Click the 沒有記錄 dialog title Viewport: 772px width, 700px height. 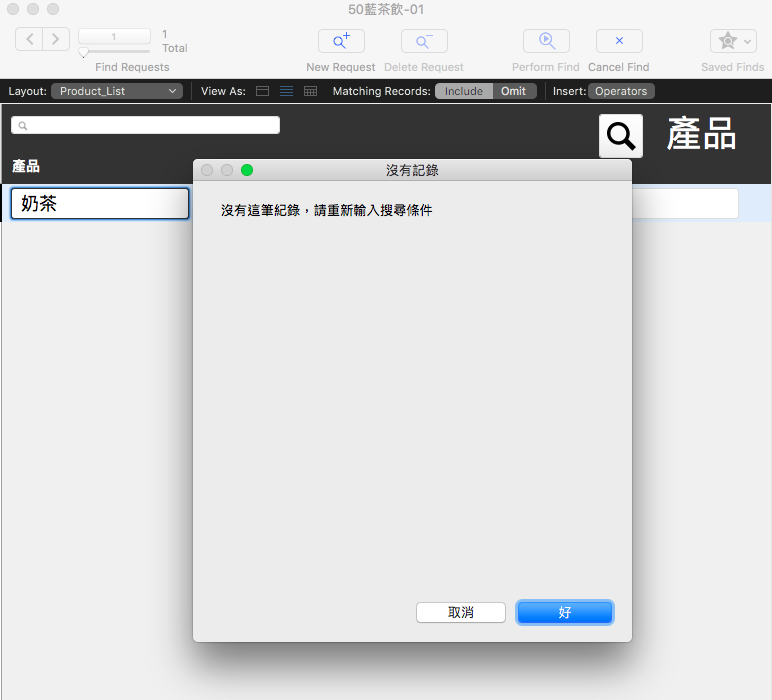[412, 170]
